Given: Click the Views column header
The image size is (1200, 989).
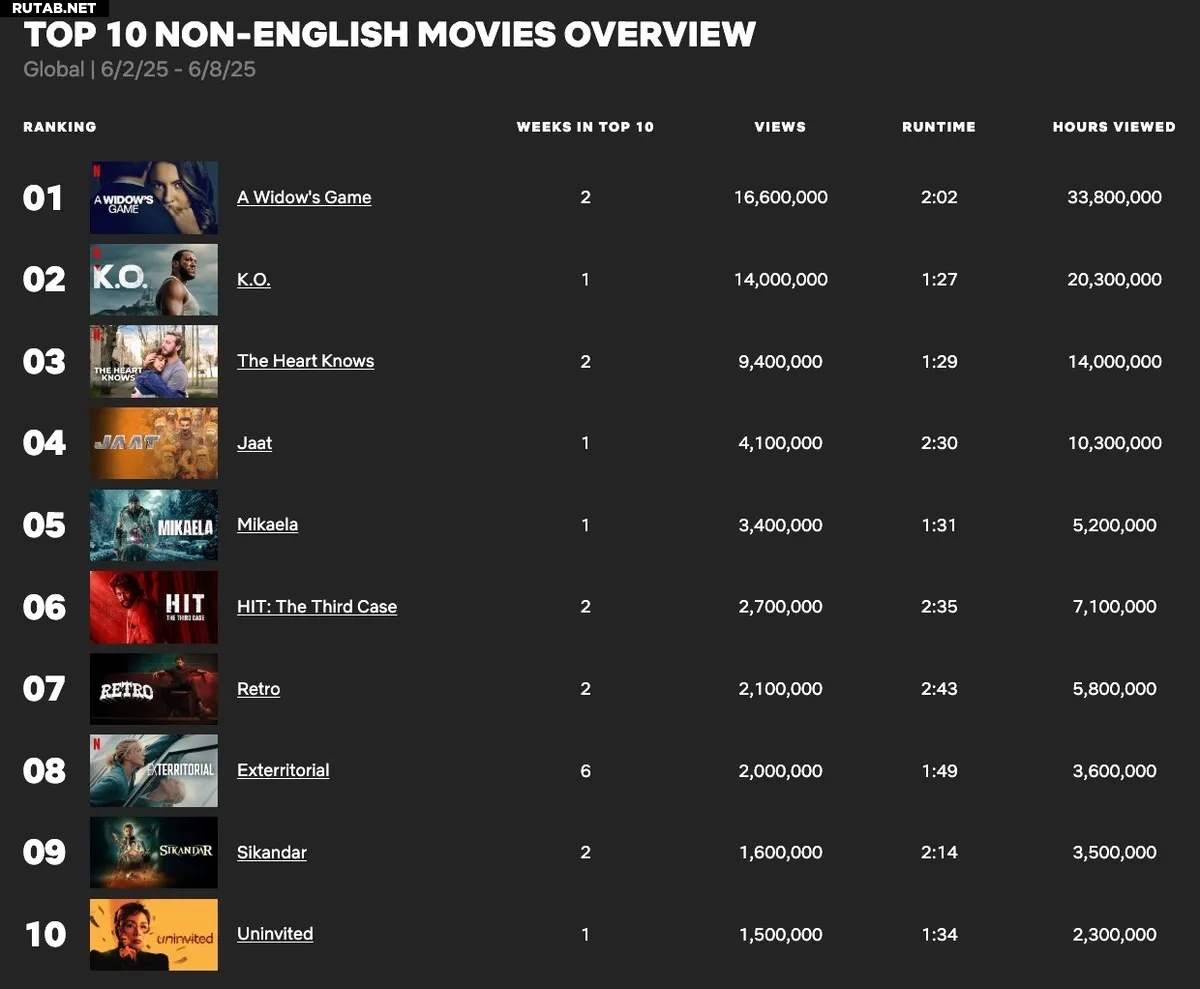Looking at the screenshot, I should pyautogui.click(x=780, y=127).
